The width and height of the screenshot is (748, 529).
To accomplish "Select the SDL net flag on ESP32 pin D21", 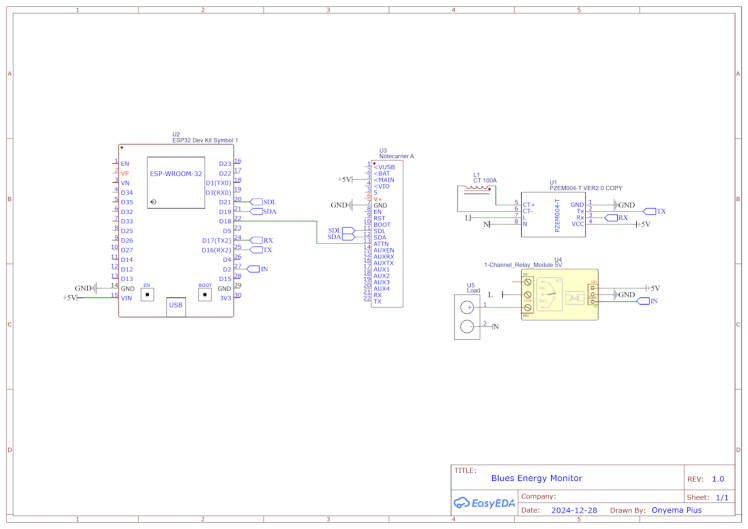I will [x=263, y=202].
